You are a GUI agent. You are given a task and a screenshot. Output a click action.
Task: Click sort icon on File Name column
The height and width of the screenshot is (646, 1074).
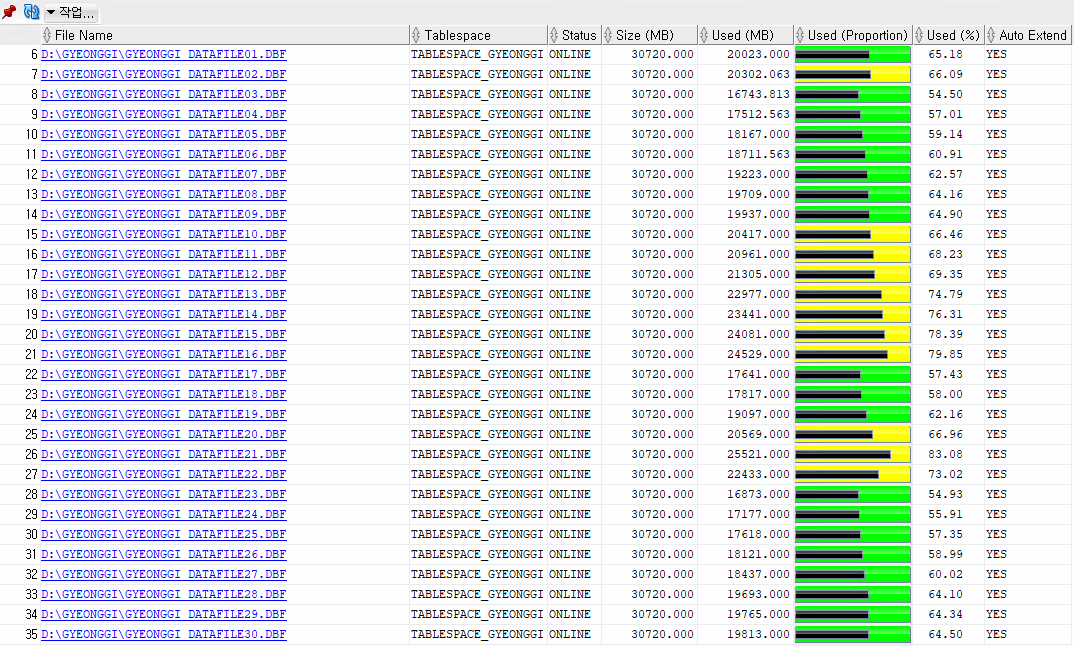click(47, 35)
